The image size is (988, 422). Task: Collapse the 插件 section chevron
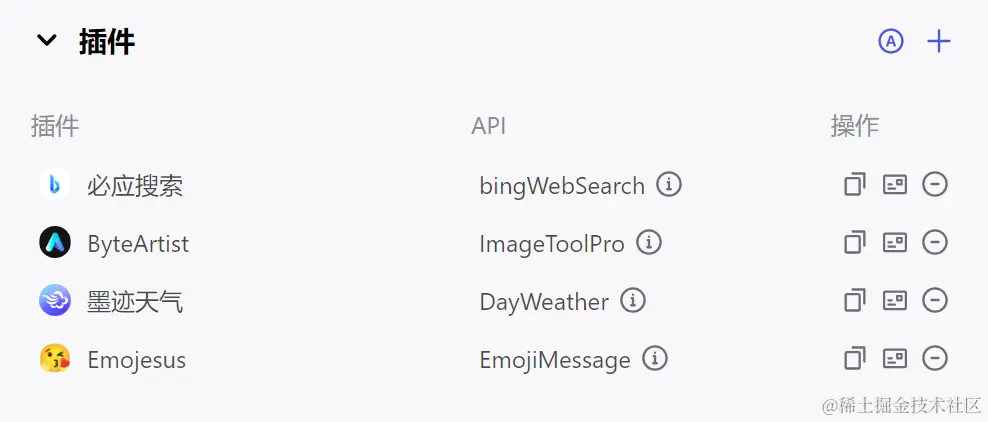46,41
